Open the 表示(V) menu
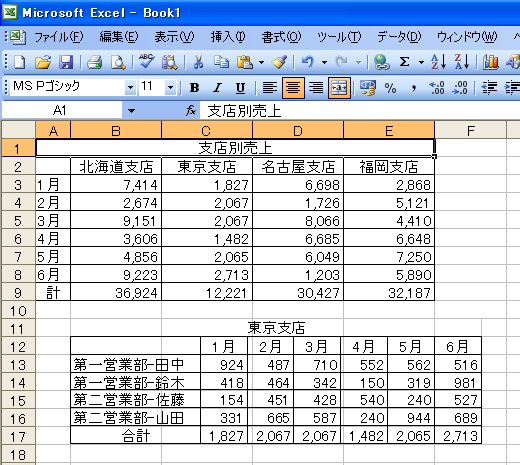 (174, 36)
